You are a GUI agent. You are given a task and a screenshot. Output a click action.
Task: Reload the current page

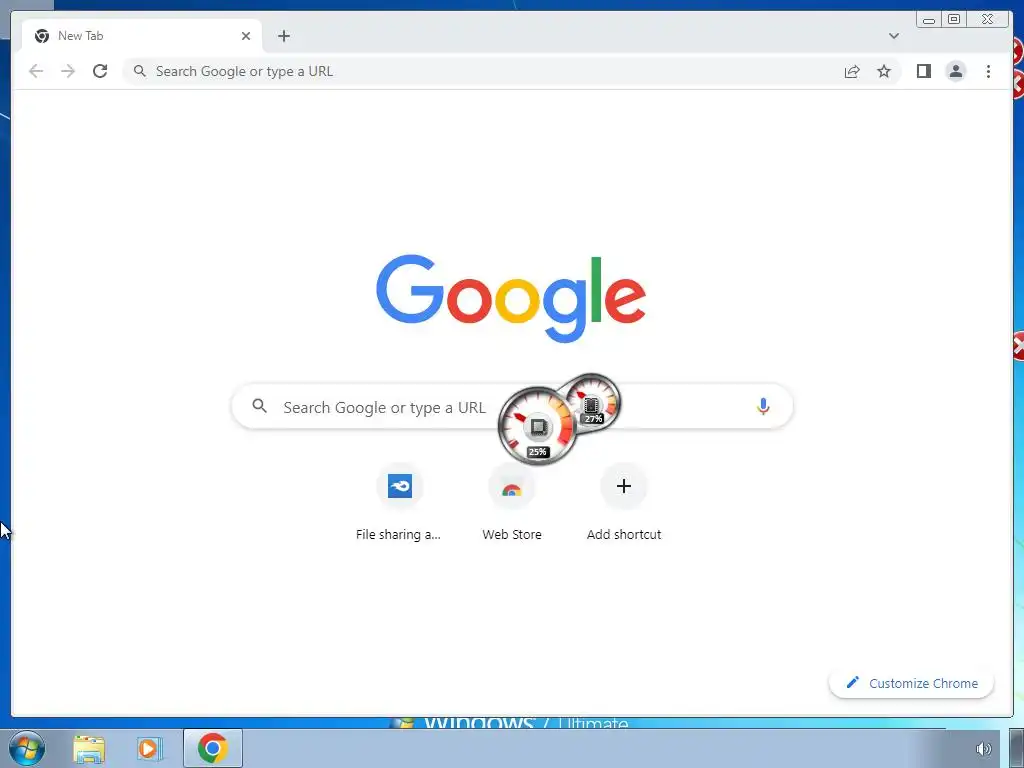point(100,71)
